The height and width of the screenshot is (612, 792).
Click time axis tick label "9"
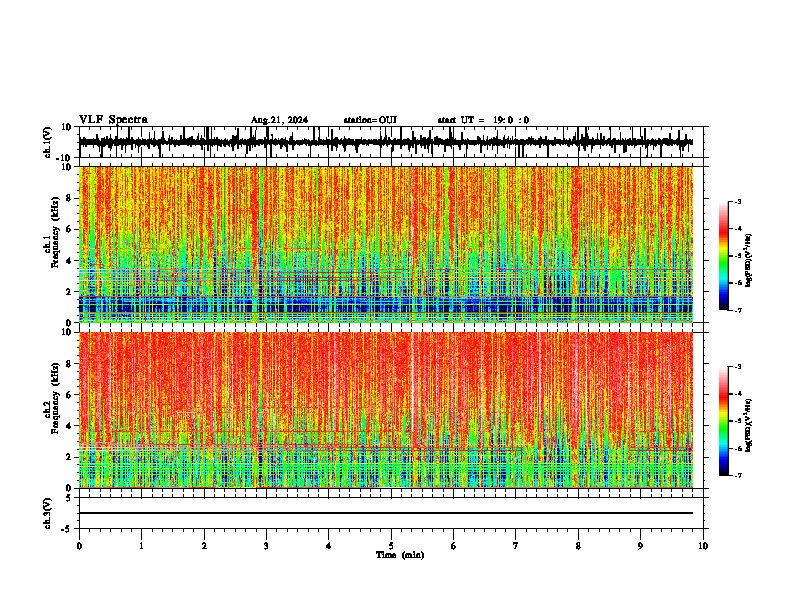[x=640, y=546]
